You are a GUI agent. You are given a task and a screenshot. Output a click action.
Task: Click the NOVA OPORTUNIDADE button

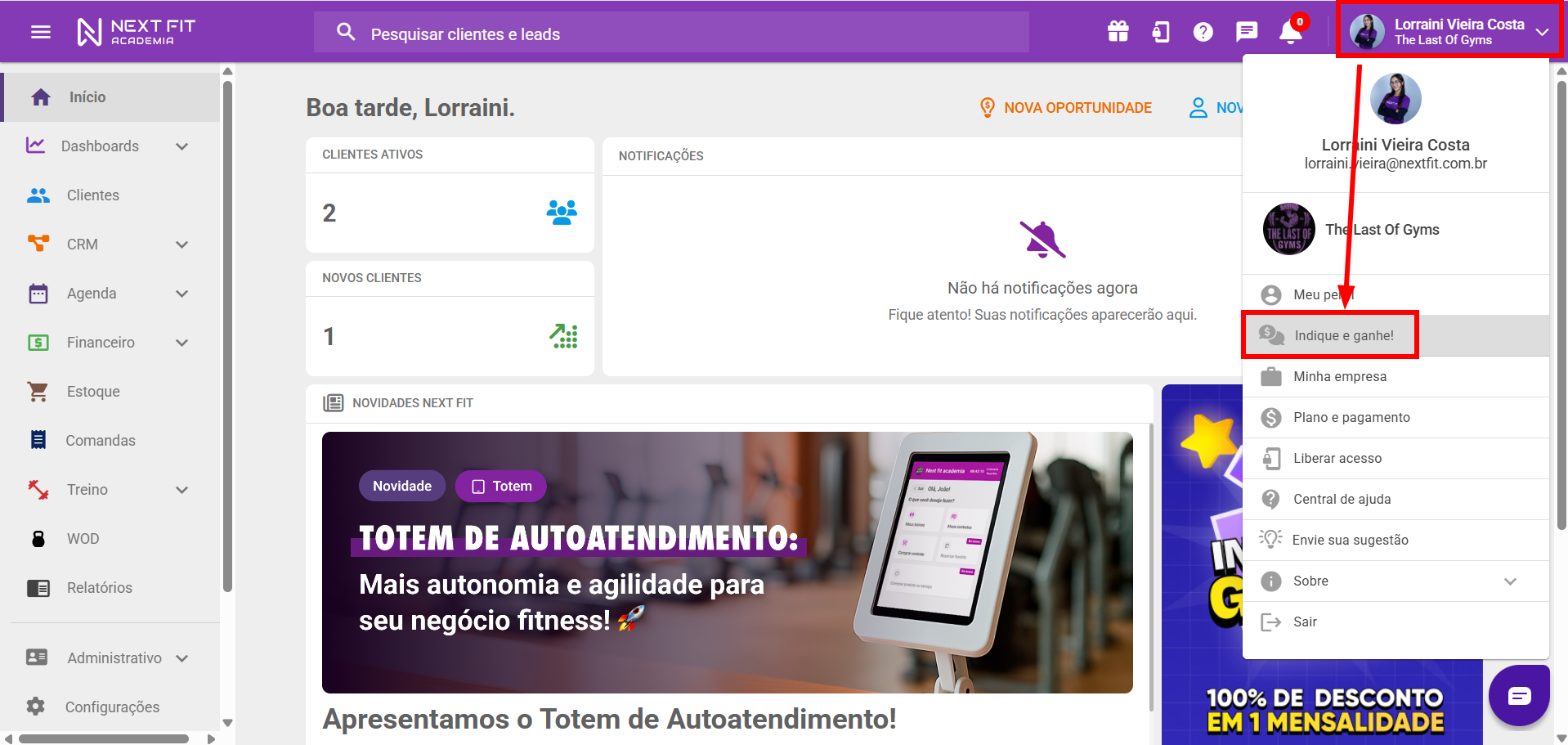[x=1065, y=107]
